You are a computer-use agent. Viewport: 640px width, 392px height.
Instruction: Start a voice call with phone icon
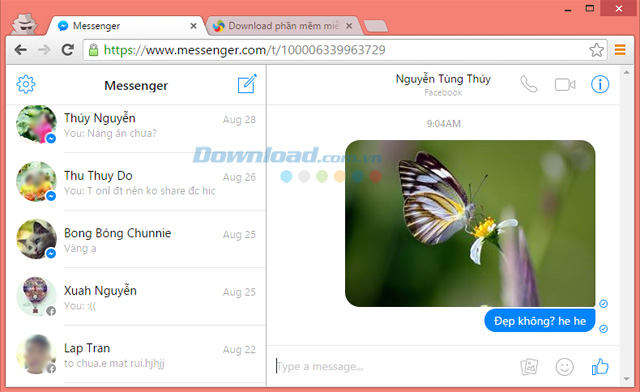529,84
